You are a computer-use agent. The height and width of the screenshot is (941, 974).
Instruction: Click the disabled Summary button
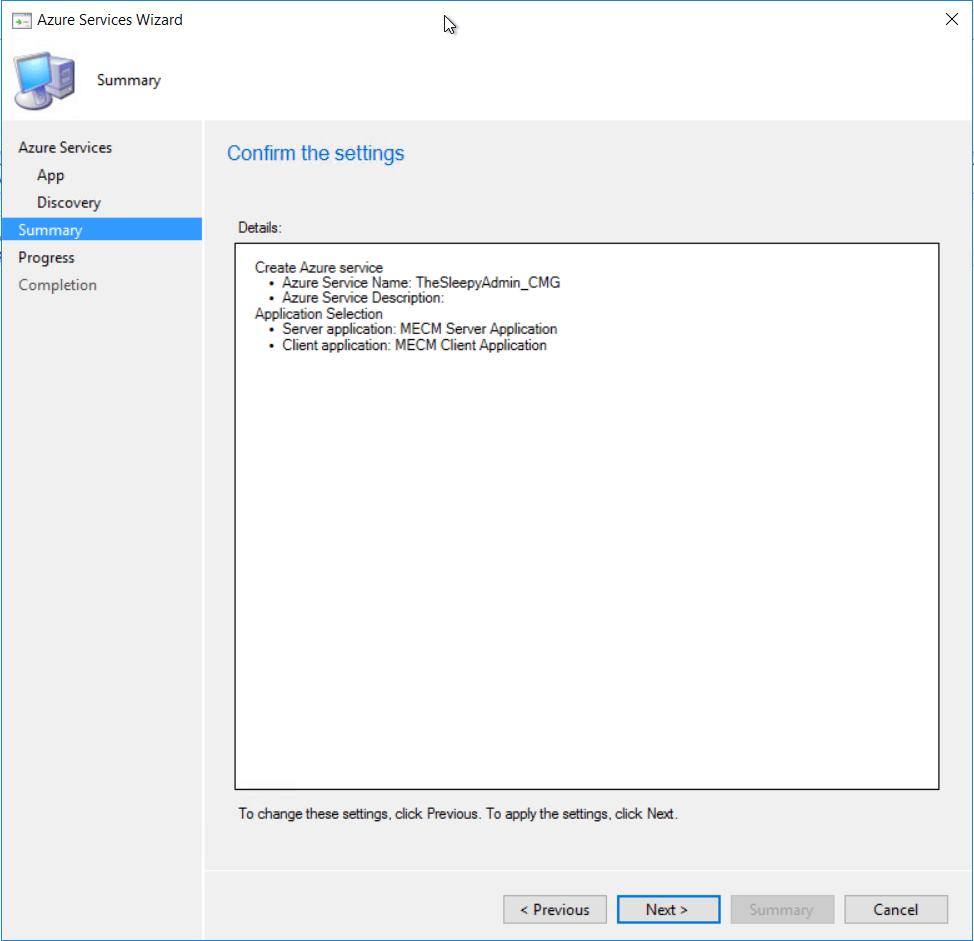[782, 909]
